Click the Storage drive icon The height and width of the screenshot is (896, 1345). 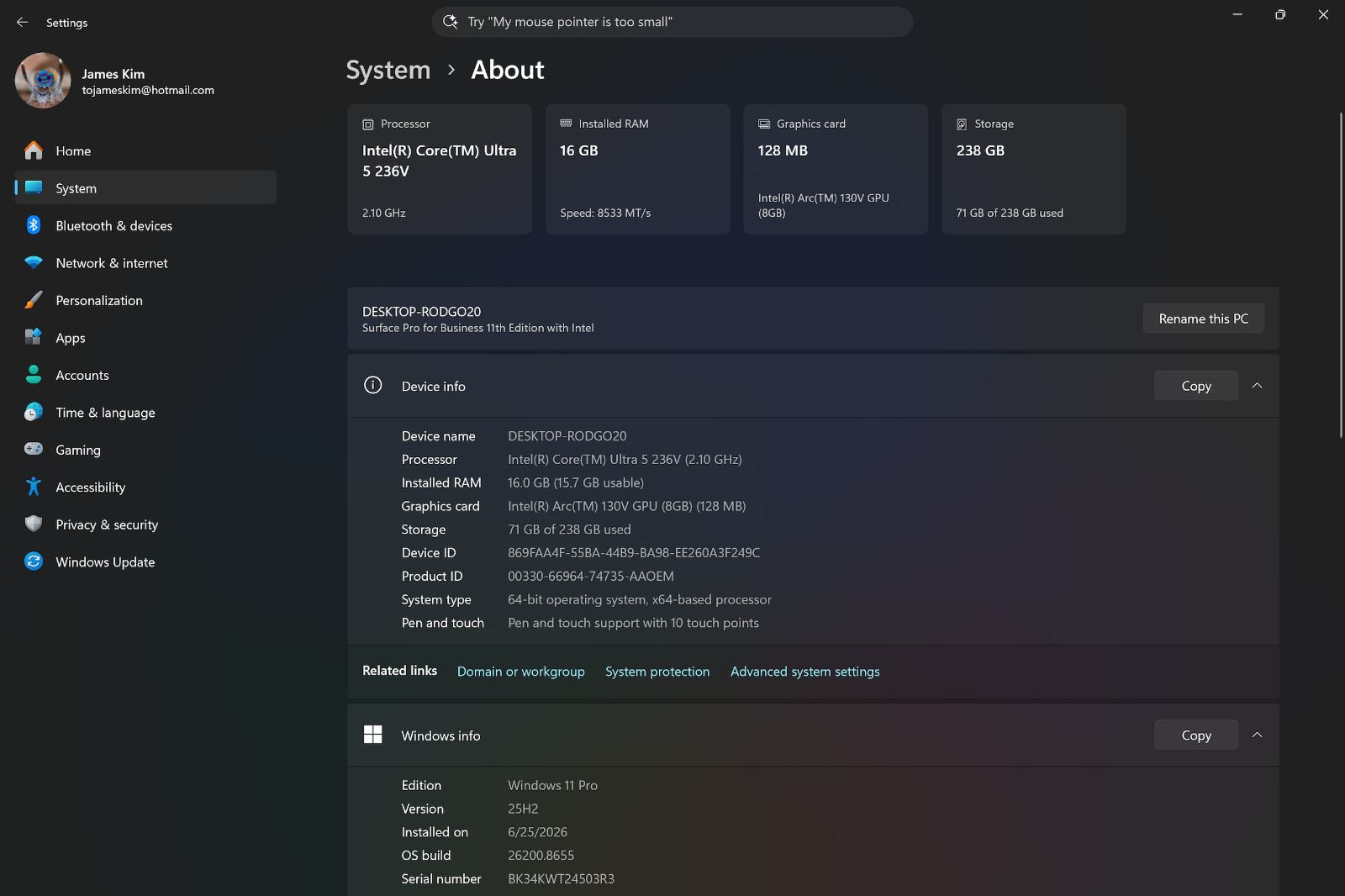tap(962, 124)
